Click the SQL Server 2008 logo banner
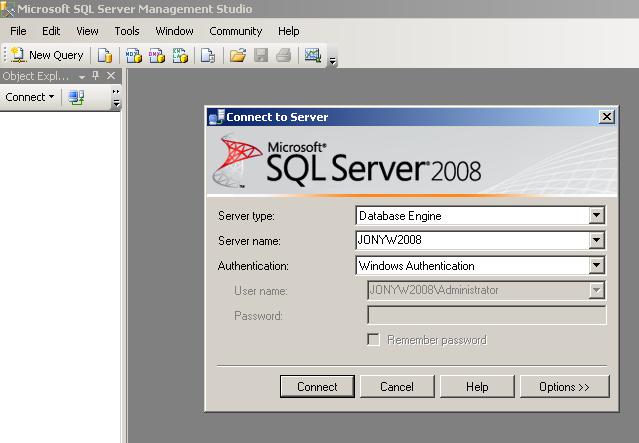This screenshot has width=639, height=443. (x=412, y=161)
